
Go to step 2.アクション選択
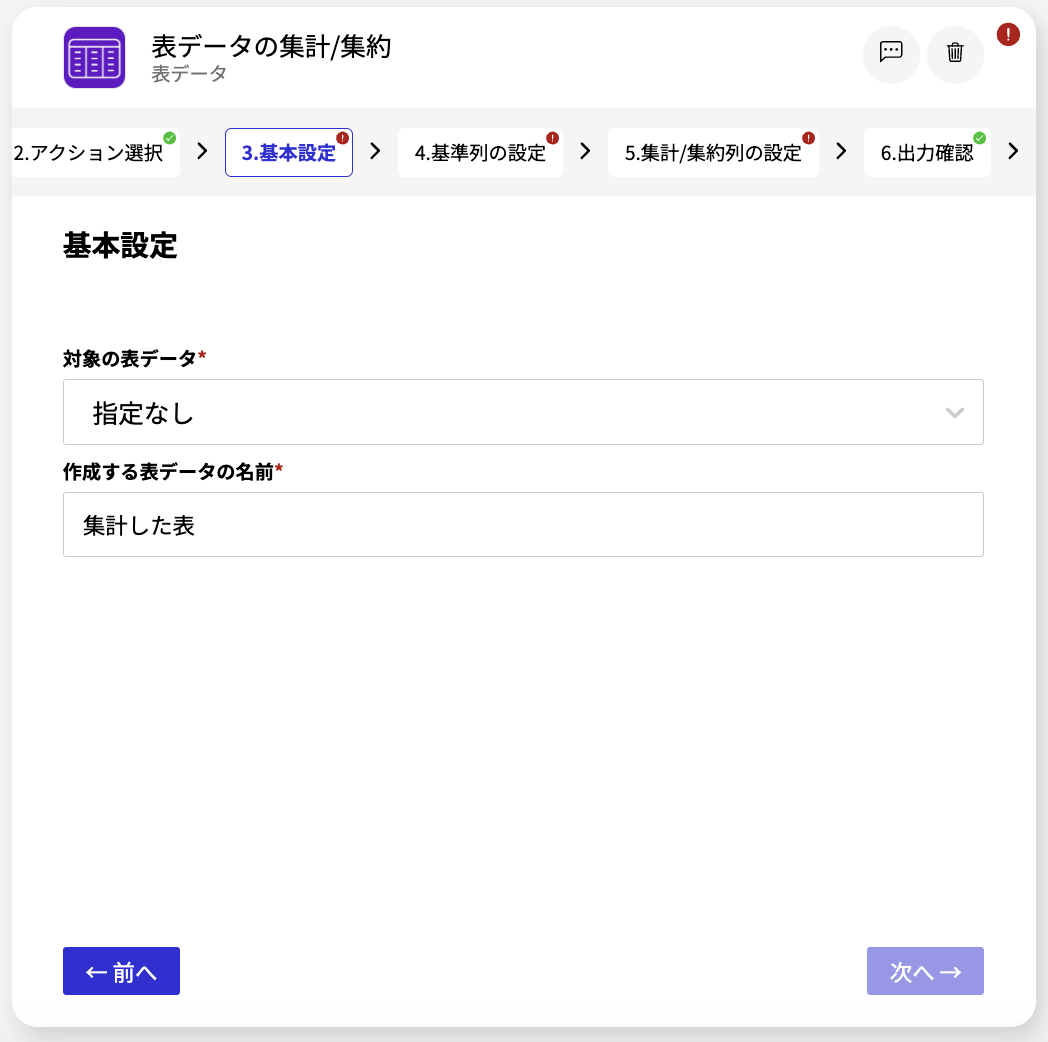94,152
